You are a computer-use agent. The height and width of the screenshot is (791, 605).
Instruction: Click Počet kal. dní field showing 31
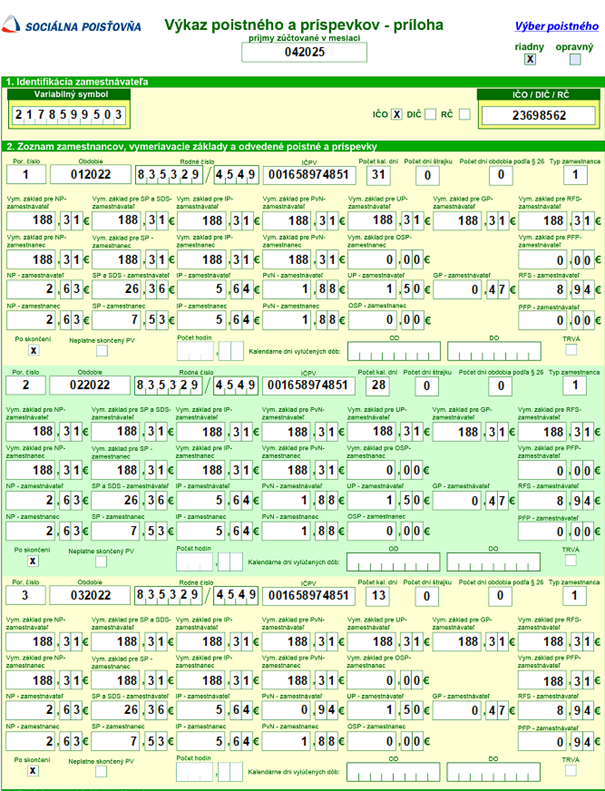[378, 175]
